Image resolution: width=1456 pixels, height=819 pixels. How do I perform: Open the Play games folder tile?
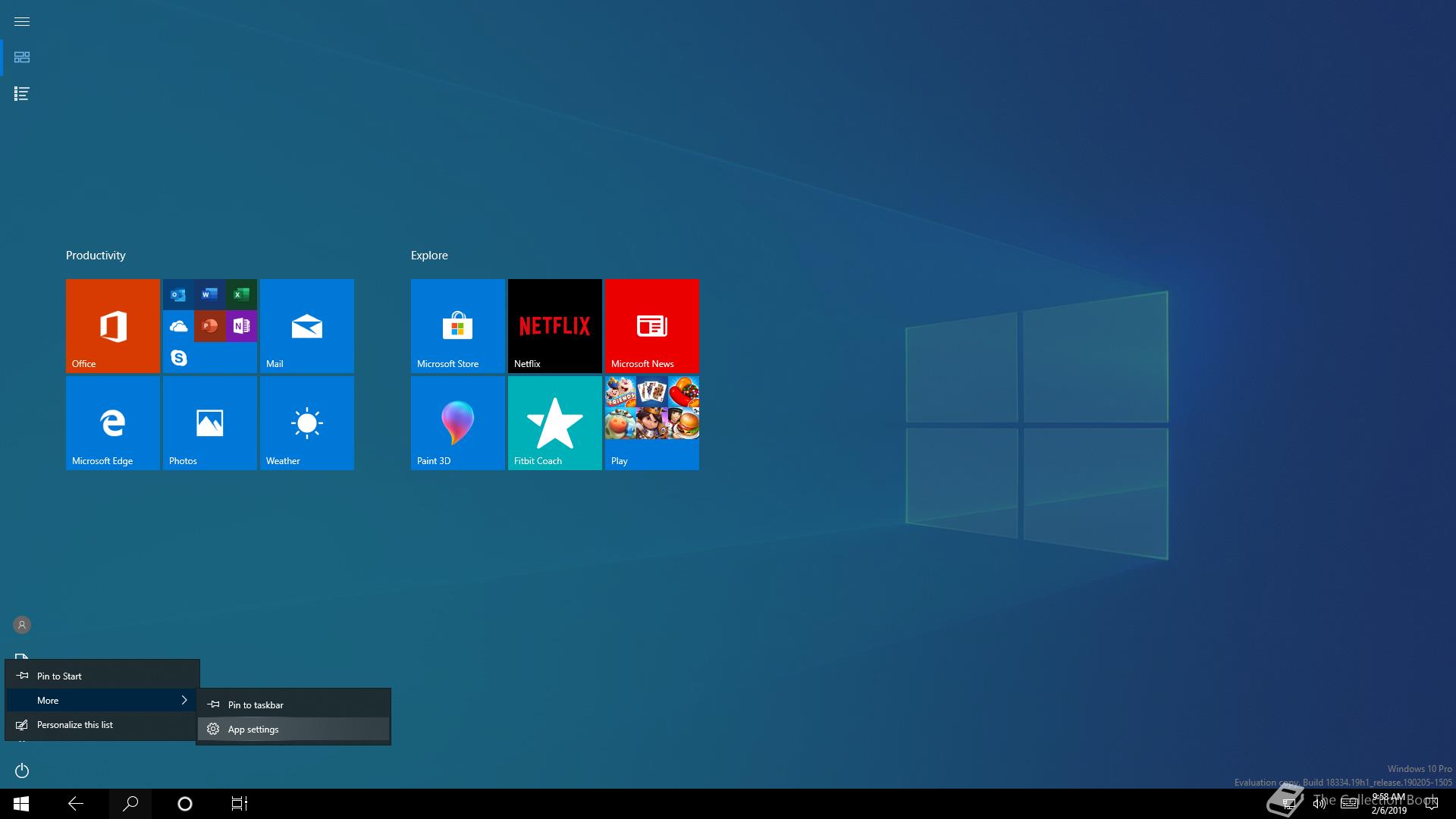[x=651, y=422]
